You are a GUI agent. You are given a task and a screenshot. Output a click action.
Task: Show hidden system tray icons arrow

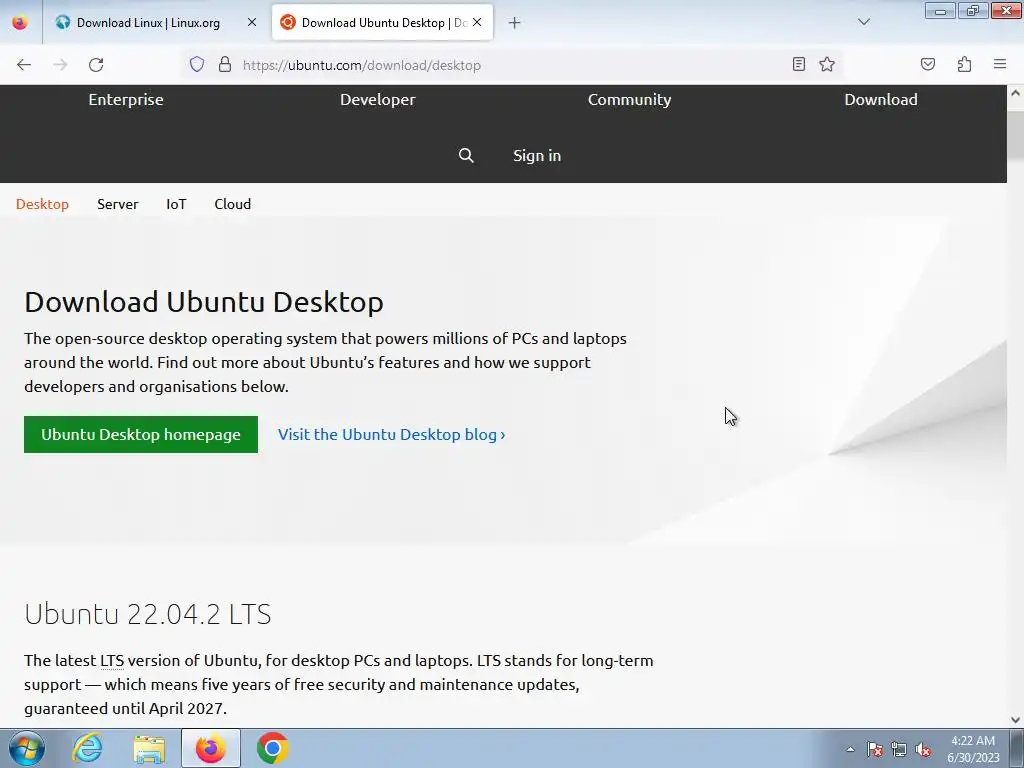click(850, 749)
